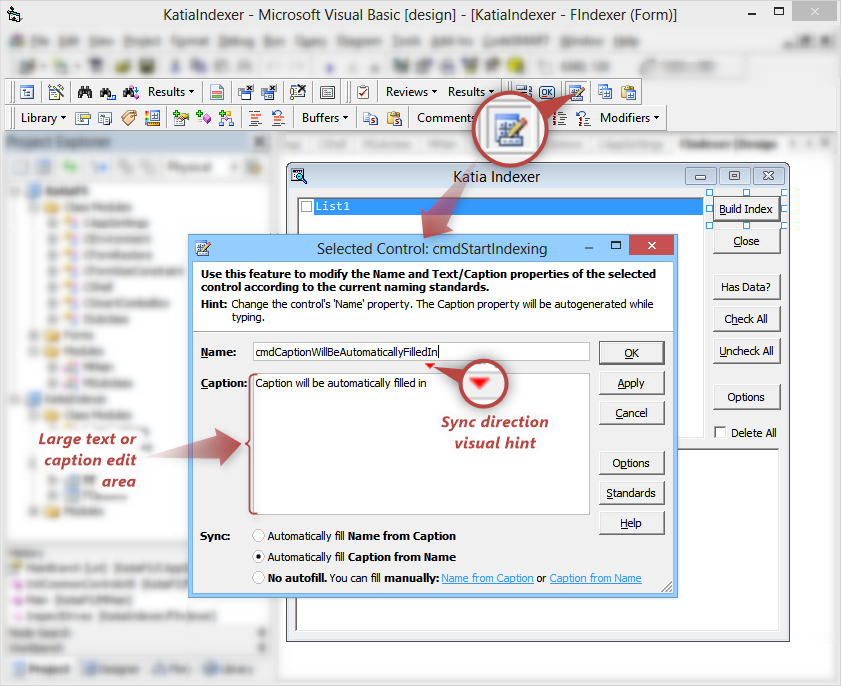
Task: Expand the Buffers dropdown
Action: [325, 118]
